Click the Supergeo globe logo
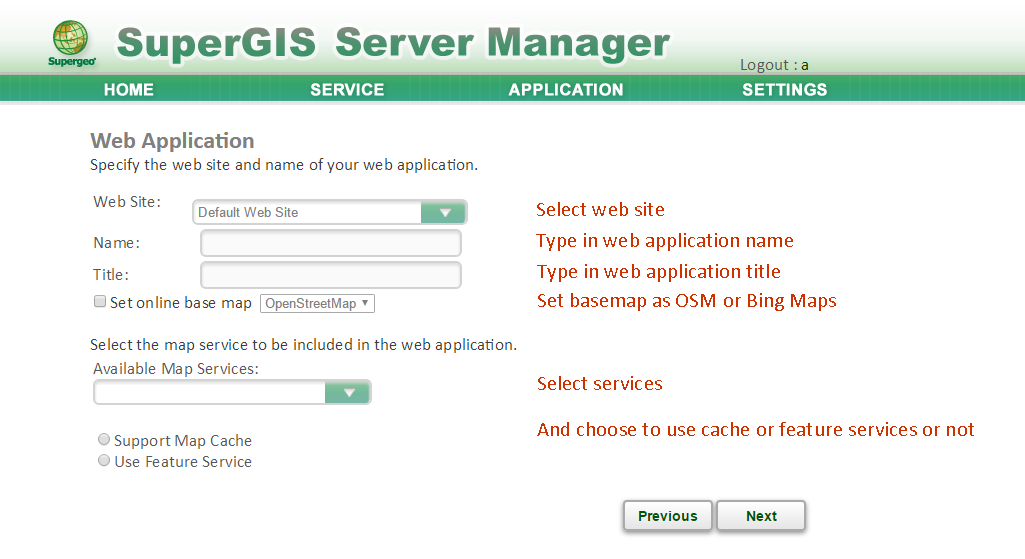1025x559 pixels. tap(71, 43)
